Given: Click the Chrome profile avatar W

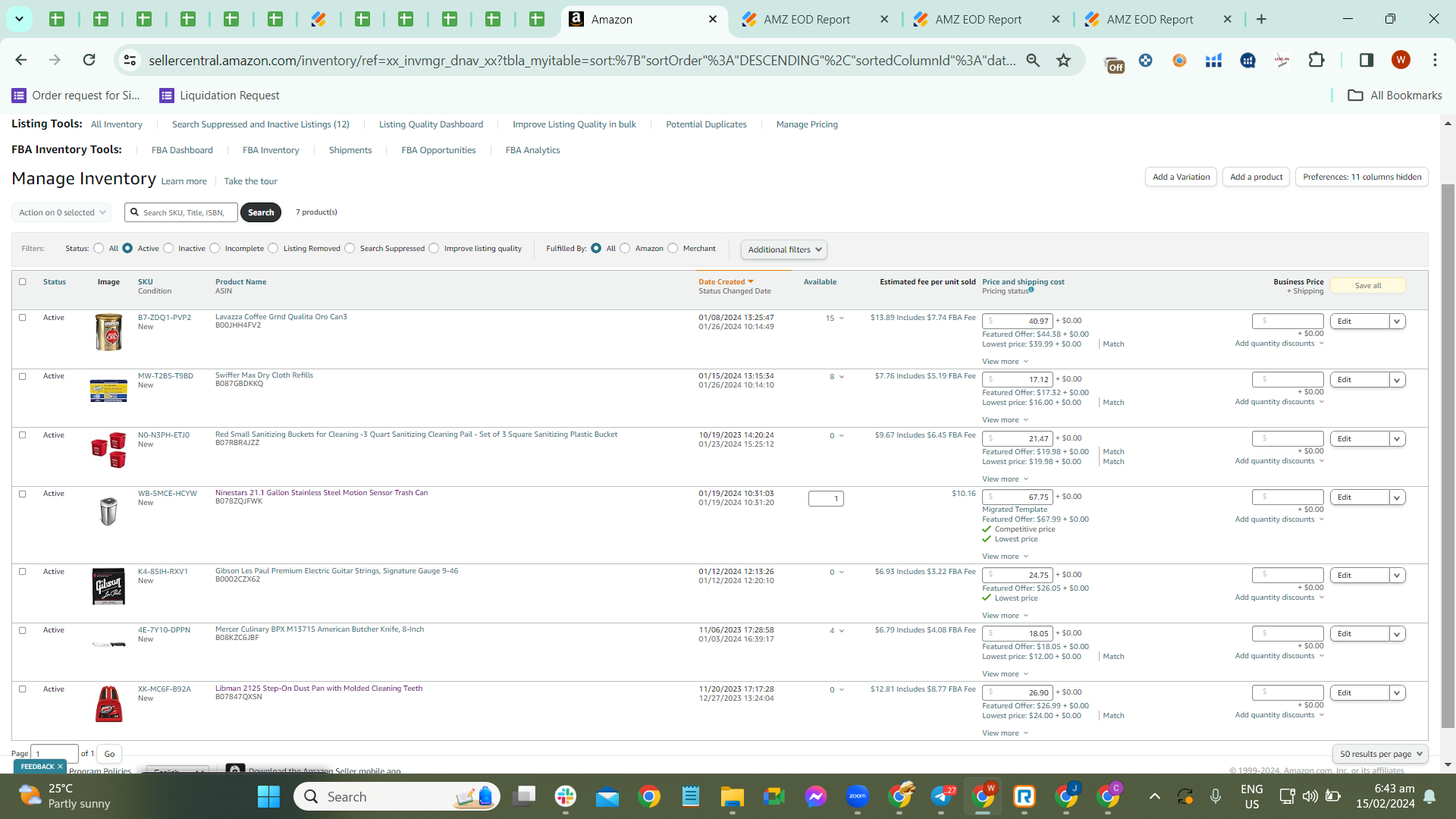Looking at the screenshot, I should point(1401,60).
